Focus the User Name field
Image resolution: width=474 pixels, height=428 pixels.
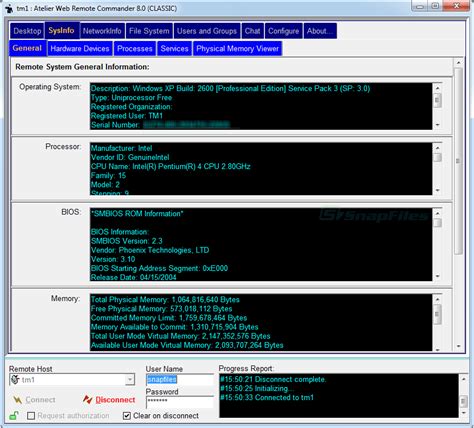point(180,380)
